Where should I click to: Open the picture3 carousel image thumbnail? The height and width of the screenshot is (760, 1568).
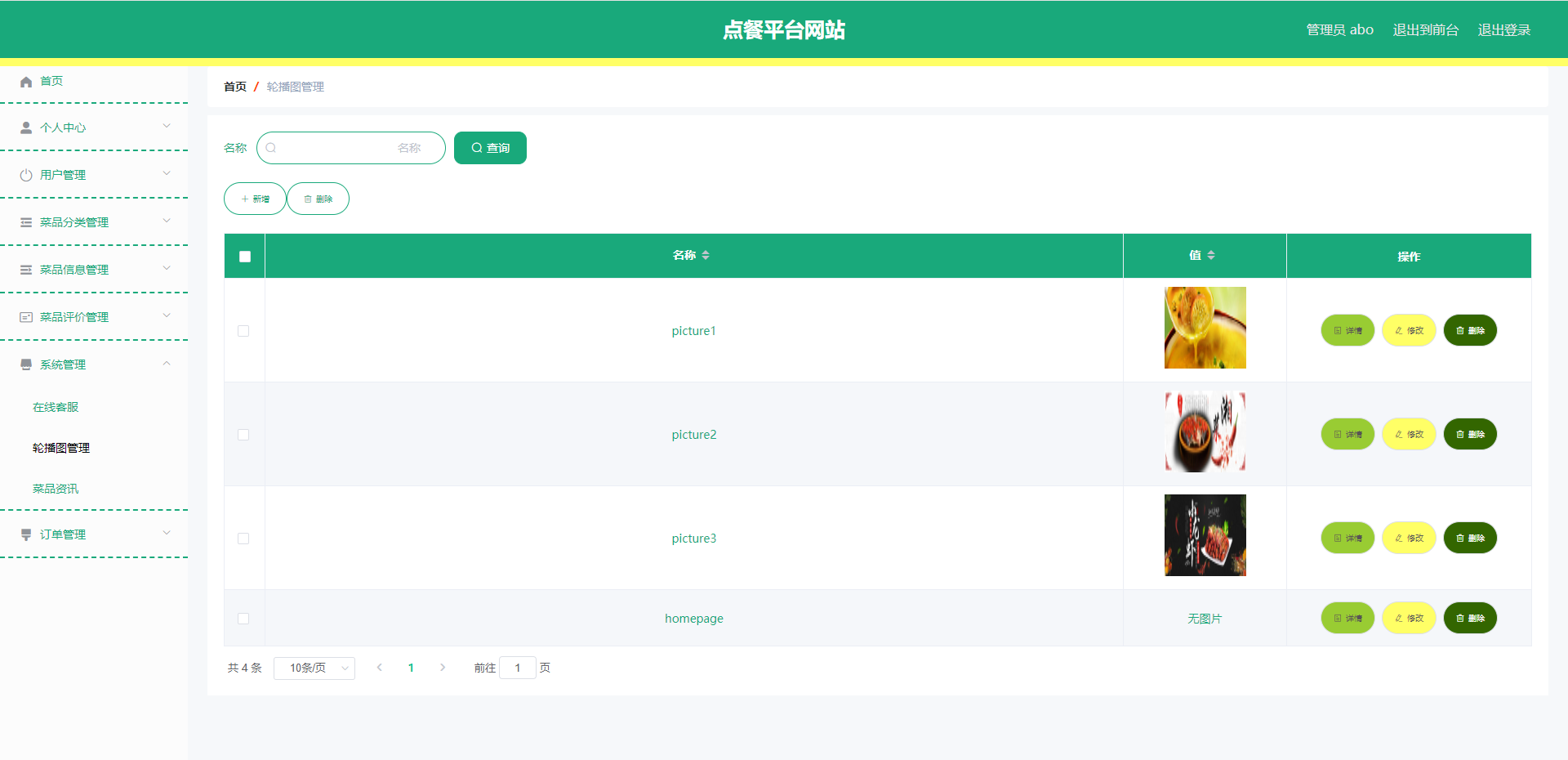point(1205,535)
